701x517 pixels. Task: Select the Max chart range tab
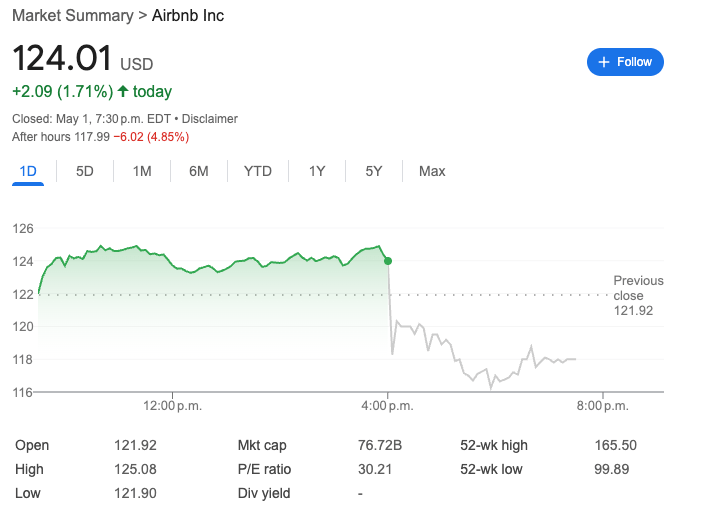(x=432, y=171)
